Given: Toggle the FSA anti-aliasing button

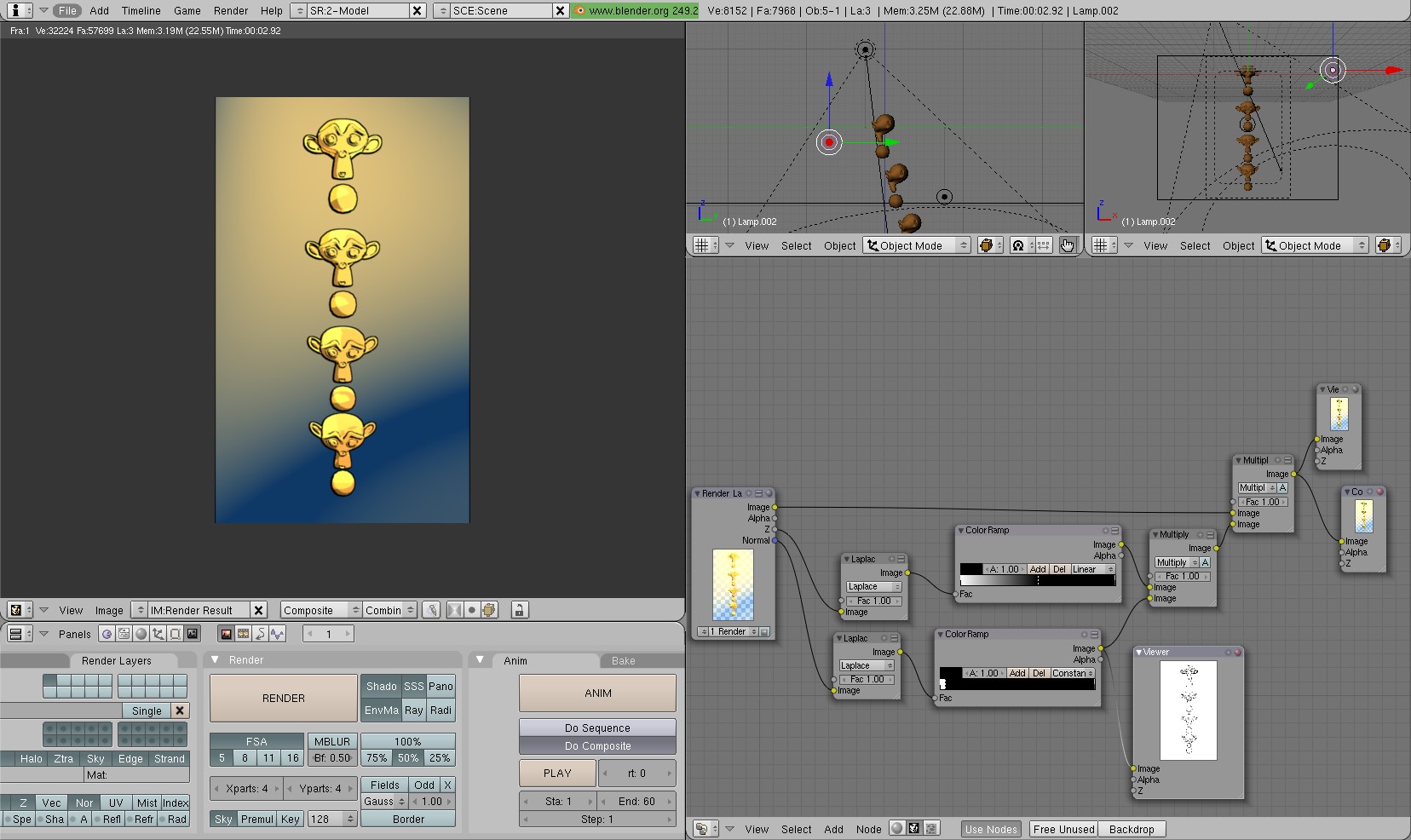Looking at the screenshot, I should pos(256,741).
